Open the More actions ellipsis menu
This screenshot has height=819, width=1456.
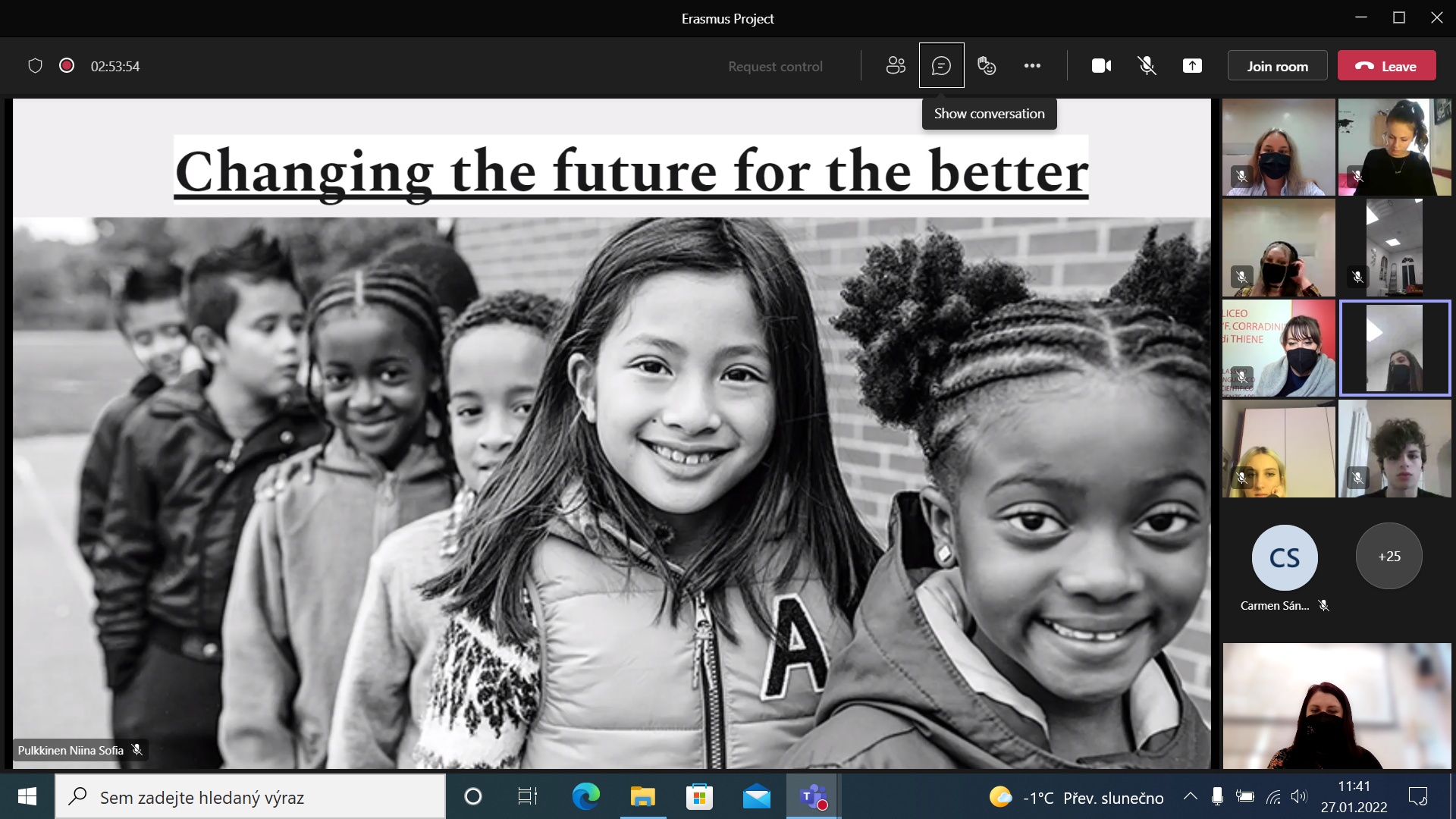[x=1032, y=66]
